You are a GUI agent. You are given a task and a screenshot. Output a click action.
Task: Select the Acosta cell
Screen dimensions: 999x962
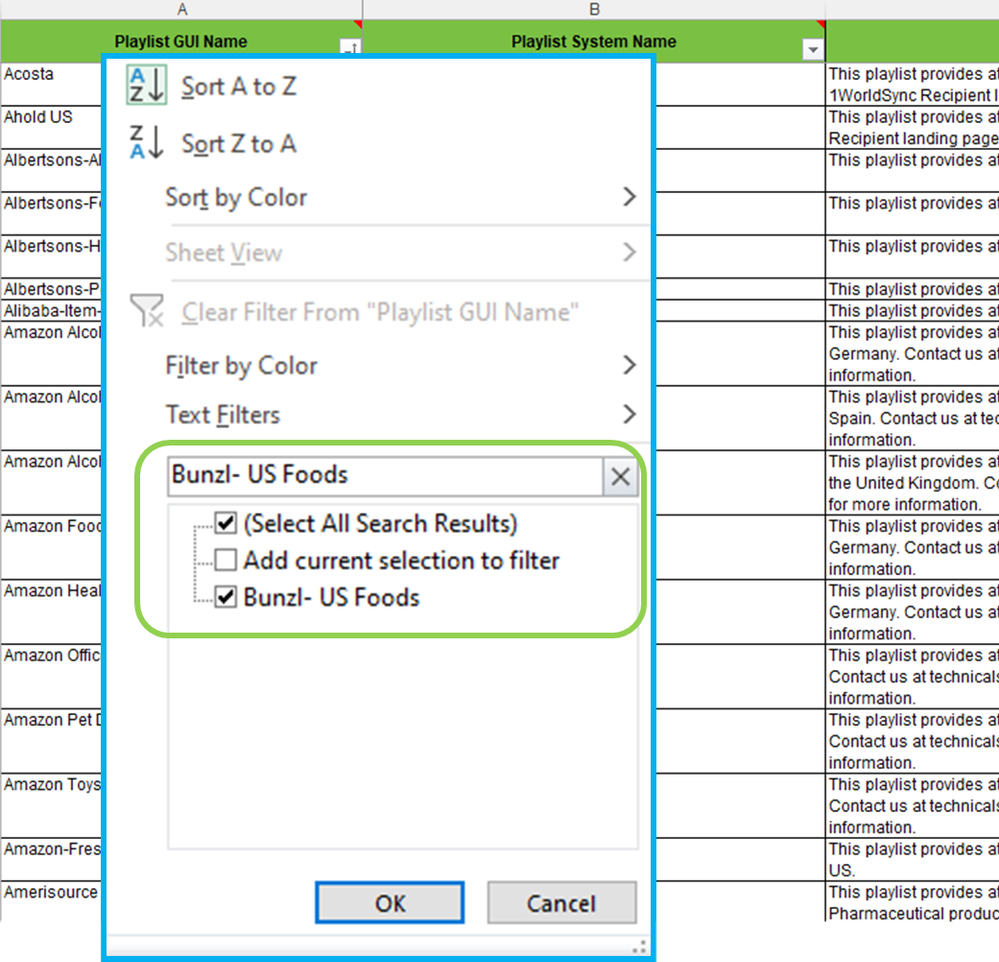50,85
